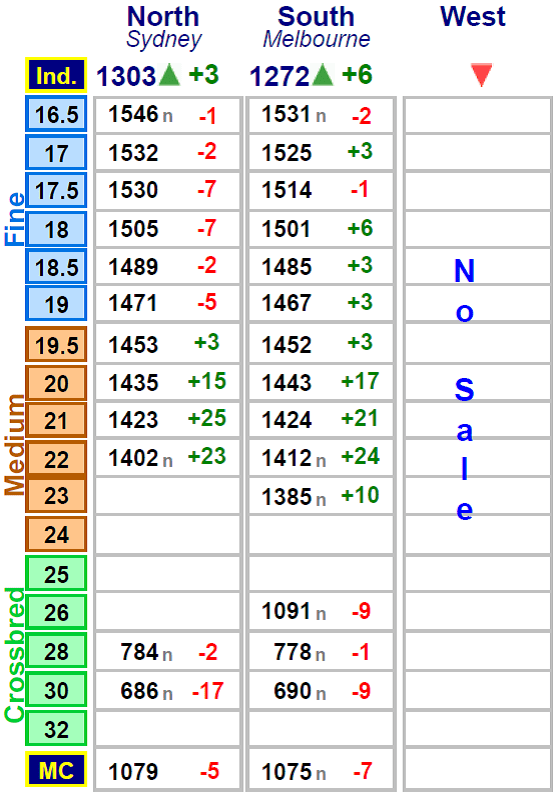Image resolution: width=560 pixels, height=794 pixels.
Task: Click the red down arrow under West
Action: click(x=481, y=75)
